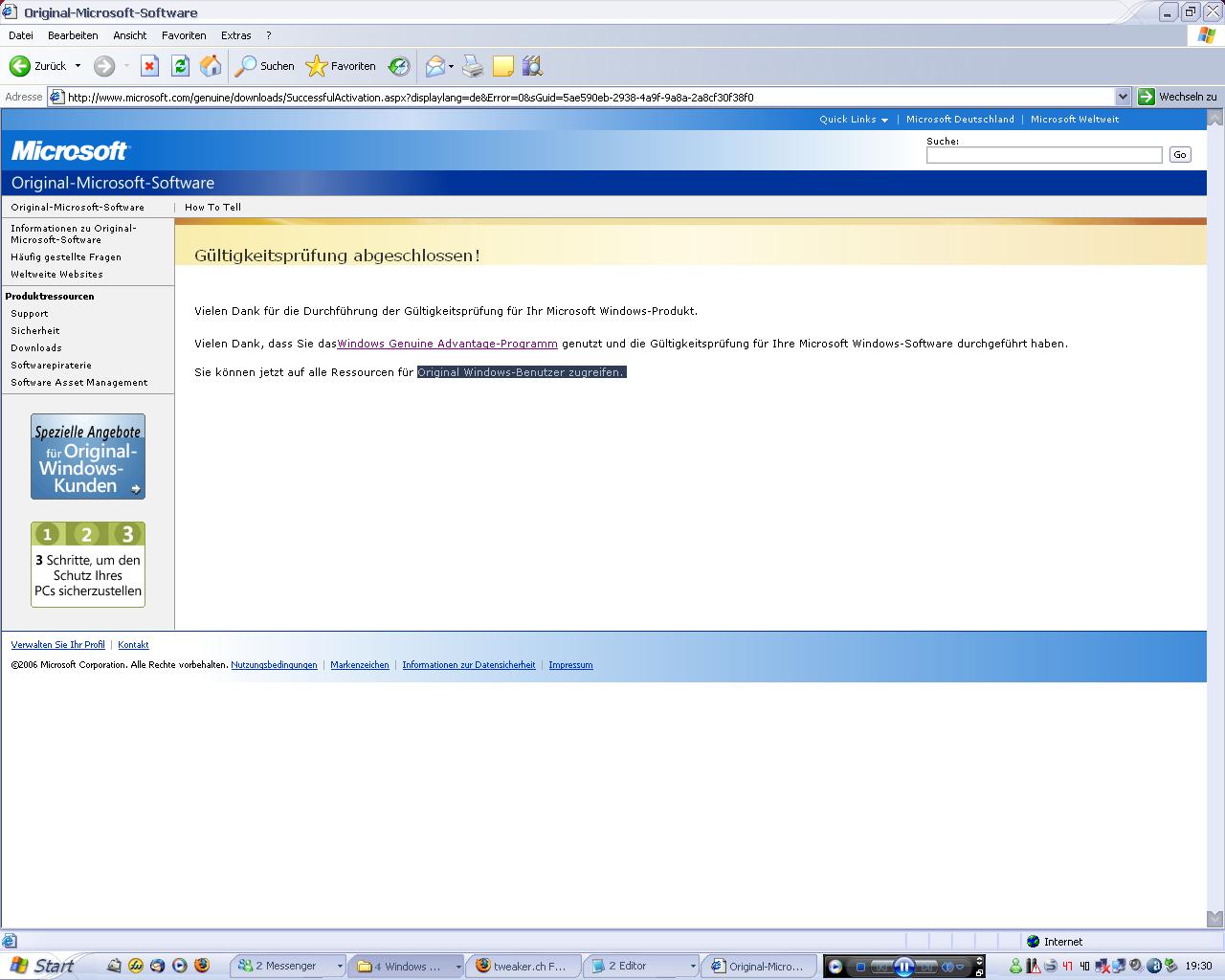Open Favoriten star panel
This screenshot has height=980, width=1225.
click(x=341, y=66)
